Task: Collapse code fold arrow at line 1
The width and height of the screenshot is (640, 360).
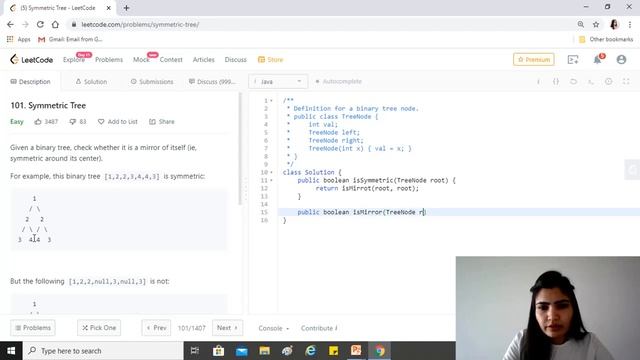Action: pos(271,101)
